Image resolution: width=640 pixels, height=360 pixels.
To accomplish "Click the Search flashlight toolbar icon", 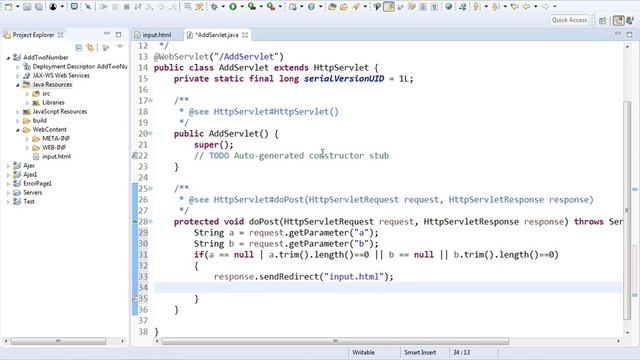I will pyautogui.click(x=356, y=7).
